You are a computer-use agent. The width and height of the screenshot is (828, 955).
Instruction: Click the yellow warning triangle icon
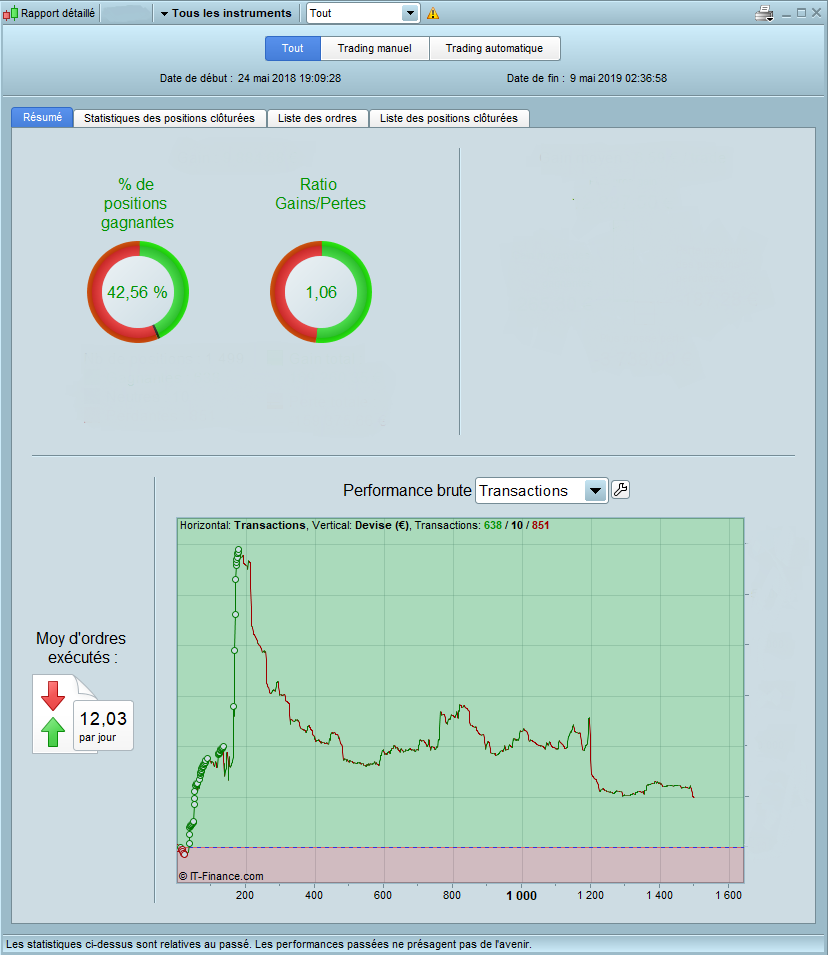point(433,13)
